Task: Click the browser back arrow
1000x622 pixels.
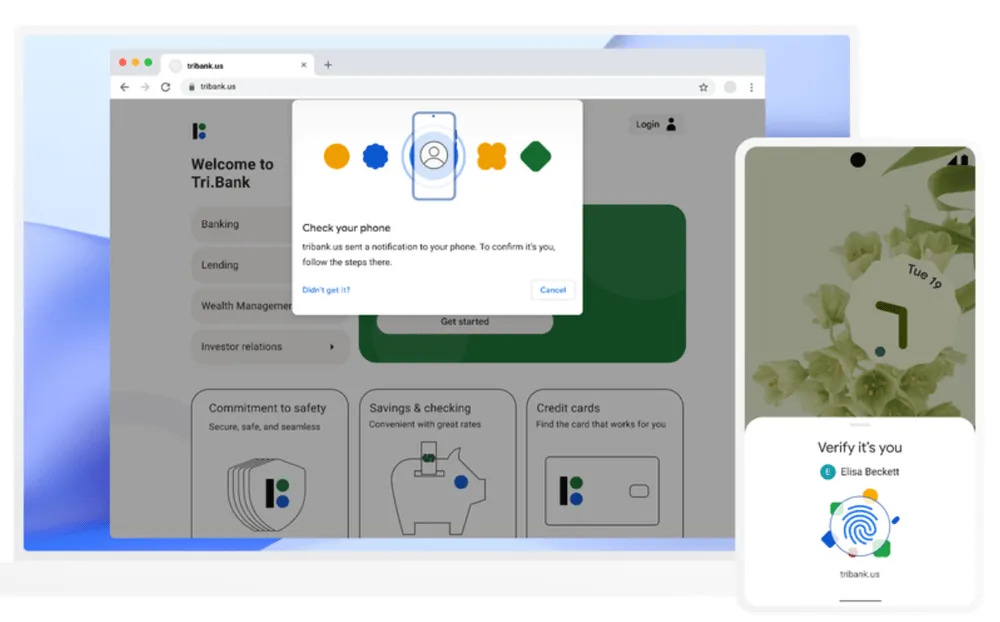Action: [123, 87]
